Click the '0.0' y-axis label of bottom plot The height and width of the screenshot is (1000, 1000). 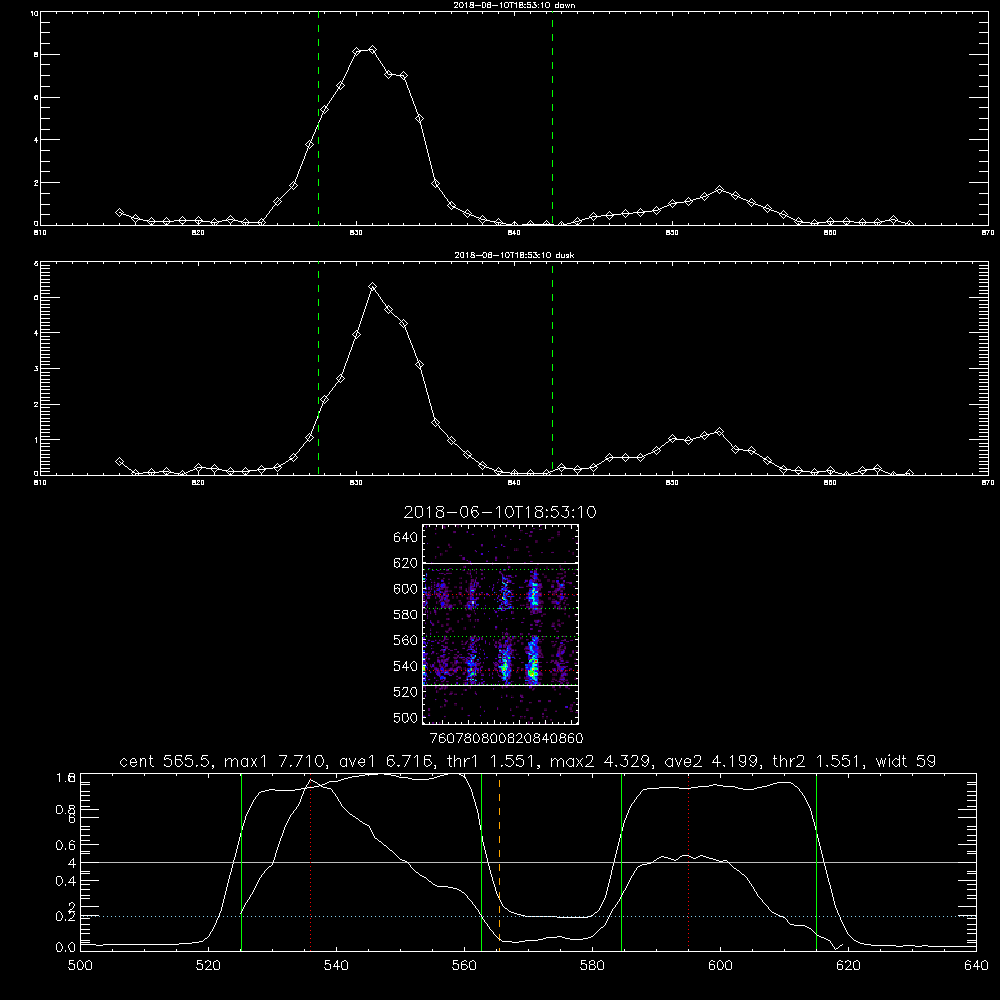pyautogui.click(x=64, y=948)
